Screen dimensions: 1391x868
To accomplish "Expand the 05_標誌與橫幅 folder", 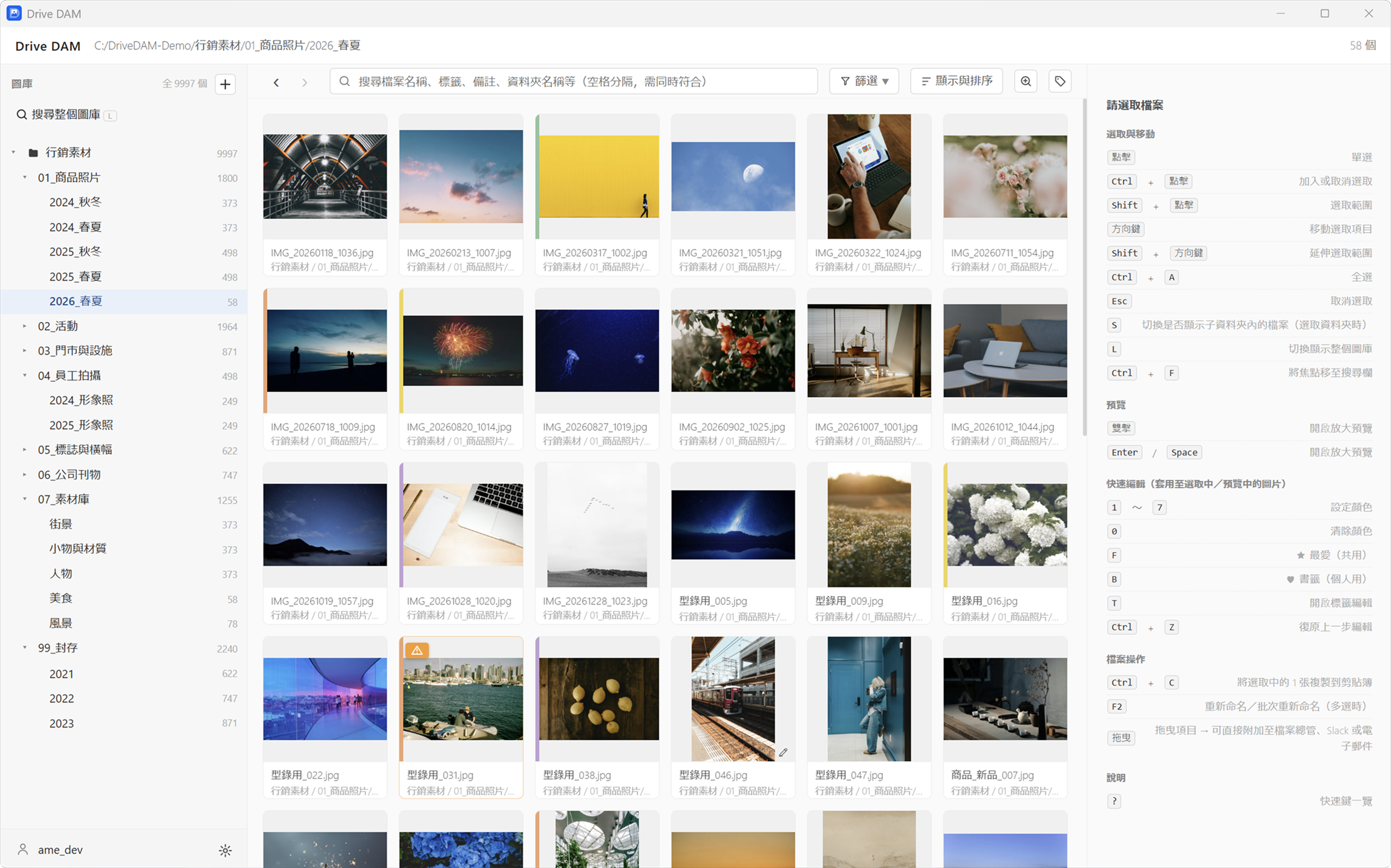I will point(24,450).
